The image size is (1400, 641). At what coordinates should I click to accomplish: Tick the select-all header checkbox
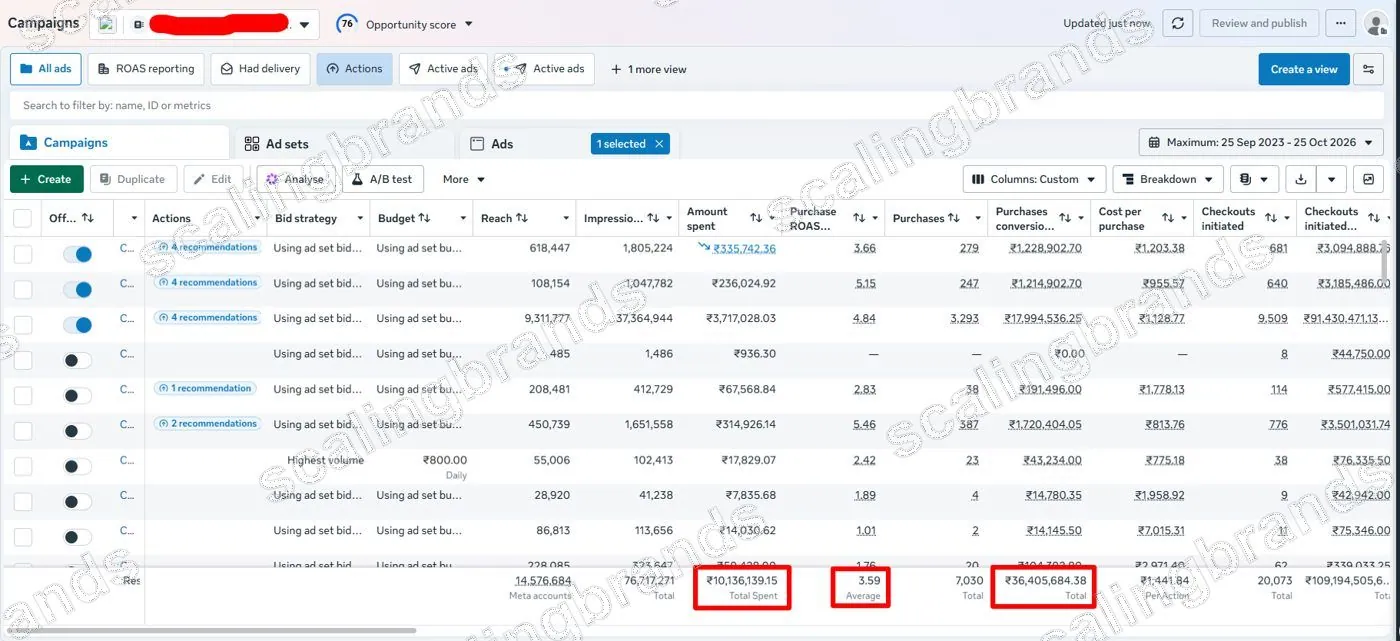tap(22, 218)
